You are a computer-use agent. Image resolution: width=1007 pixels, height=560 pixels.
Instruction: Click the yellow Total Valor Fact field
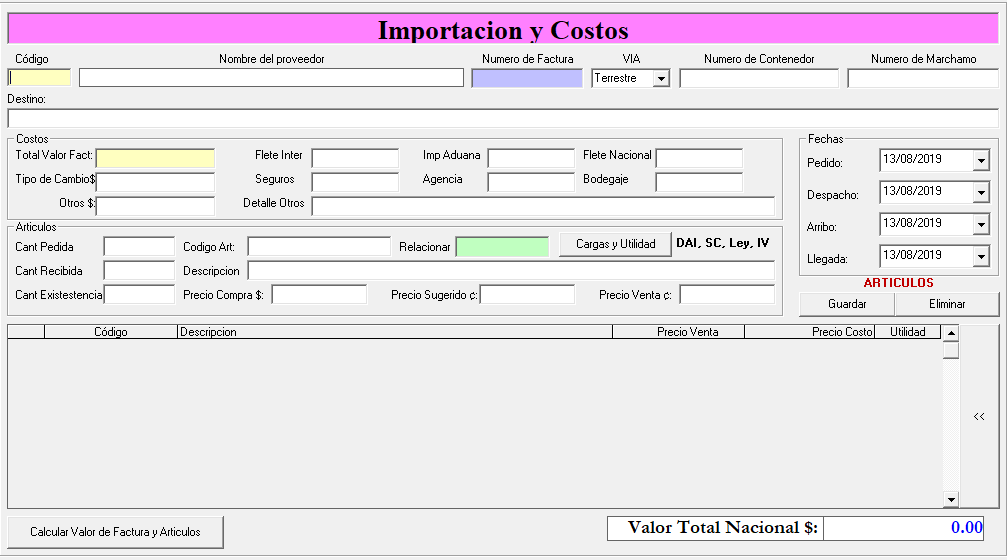coord(155,158)
